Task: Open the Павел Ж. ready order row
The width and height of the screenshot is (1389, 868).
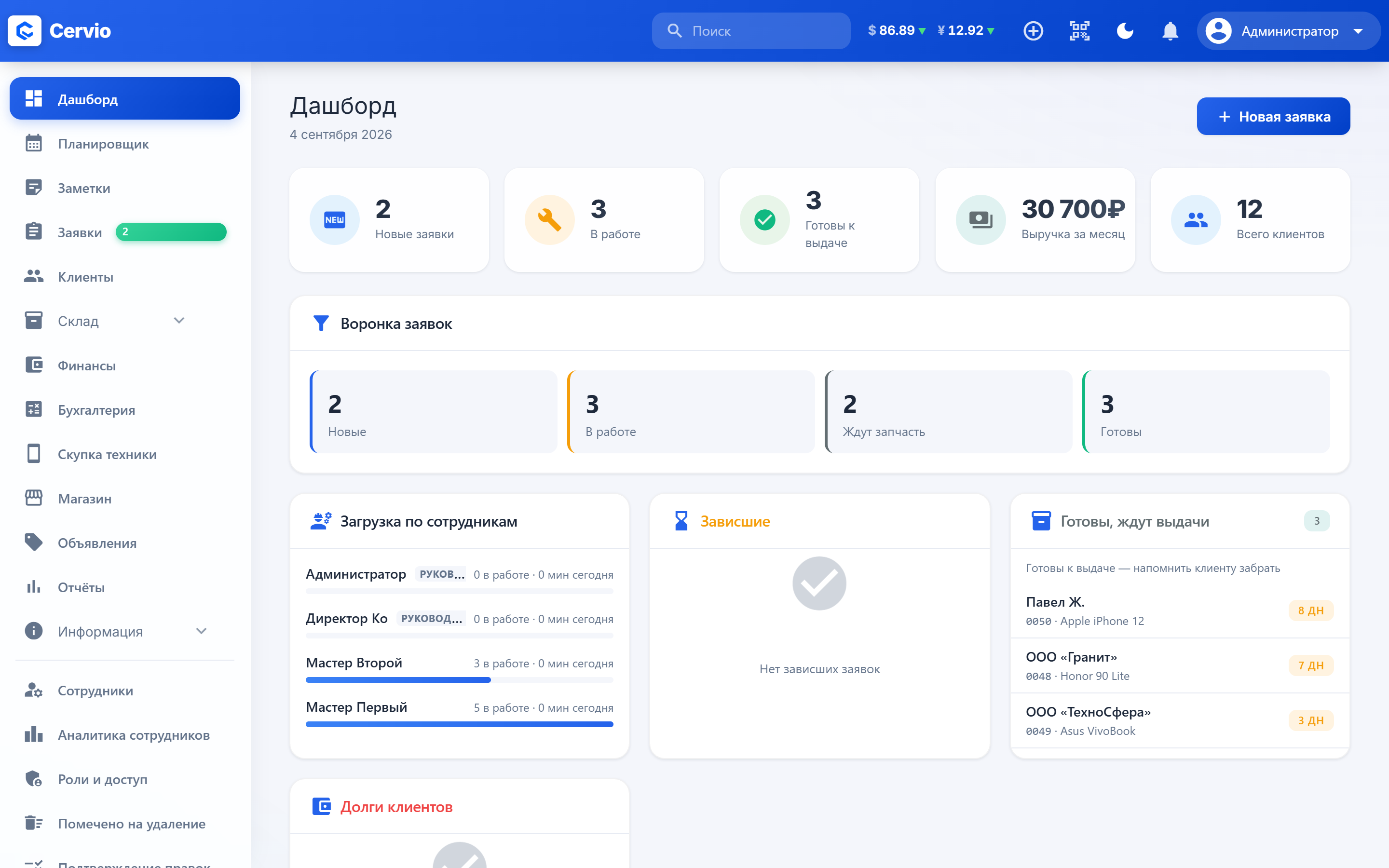Action: coord(1180,611)
